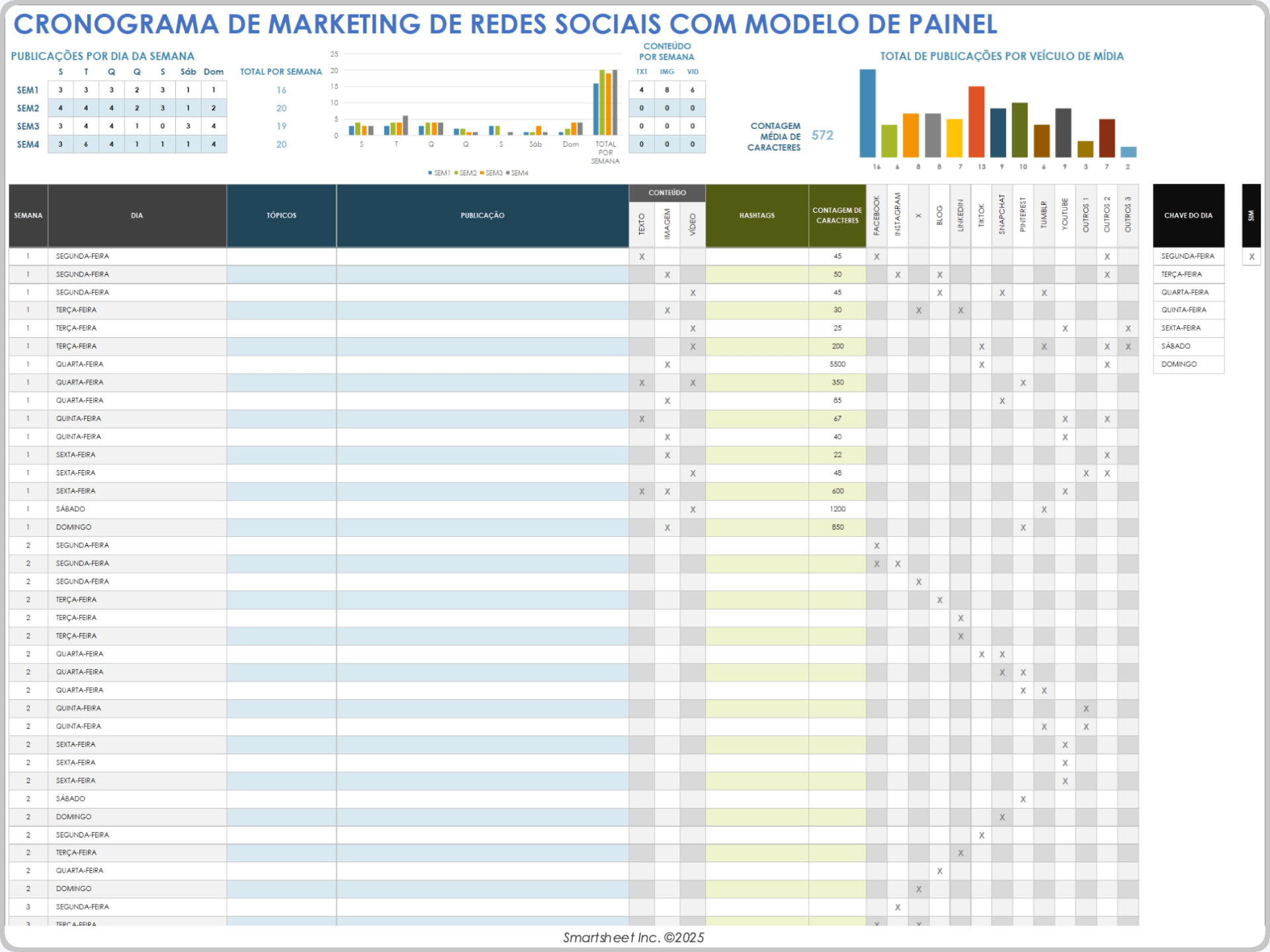Toggle the LinkedIn X in the 30-character row
The height and width of the screenshot is (952, 1270).
coord(960,310)
